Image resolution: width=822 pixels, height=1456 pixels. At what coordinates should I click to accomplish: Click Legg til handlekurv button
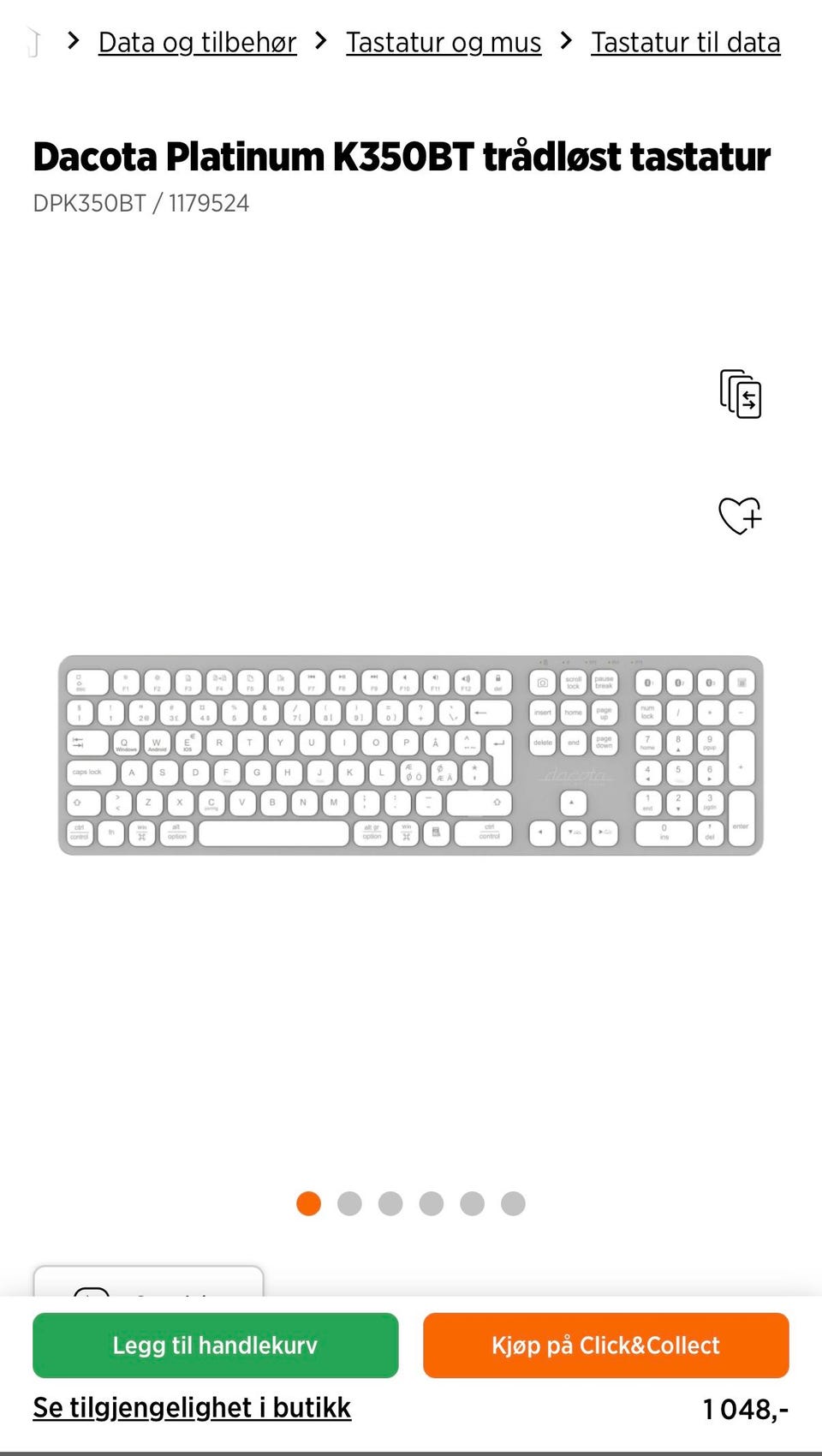coord(215,1345)
